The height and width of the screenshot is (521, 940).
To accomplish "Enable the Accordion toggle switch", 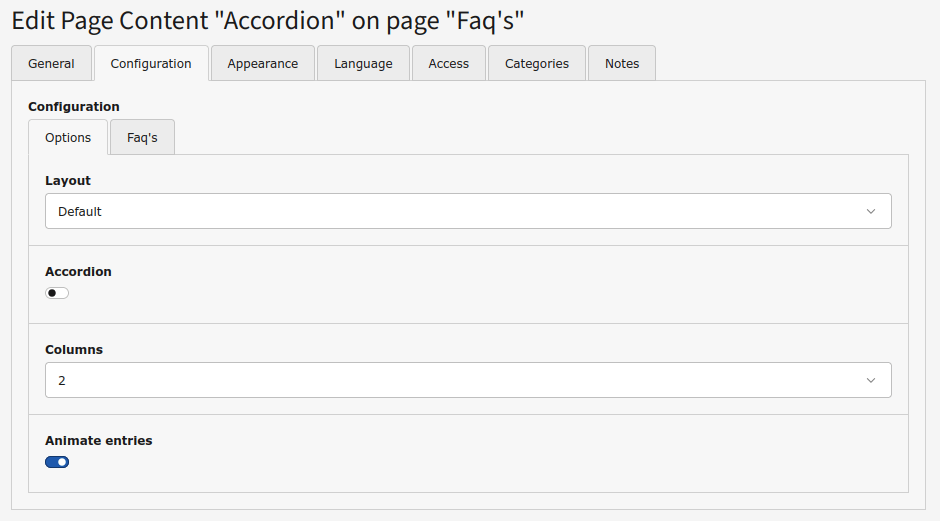I will click(57, 293).
